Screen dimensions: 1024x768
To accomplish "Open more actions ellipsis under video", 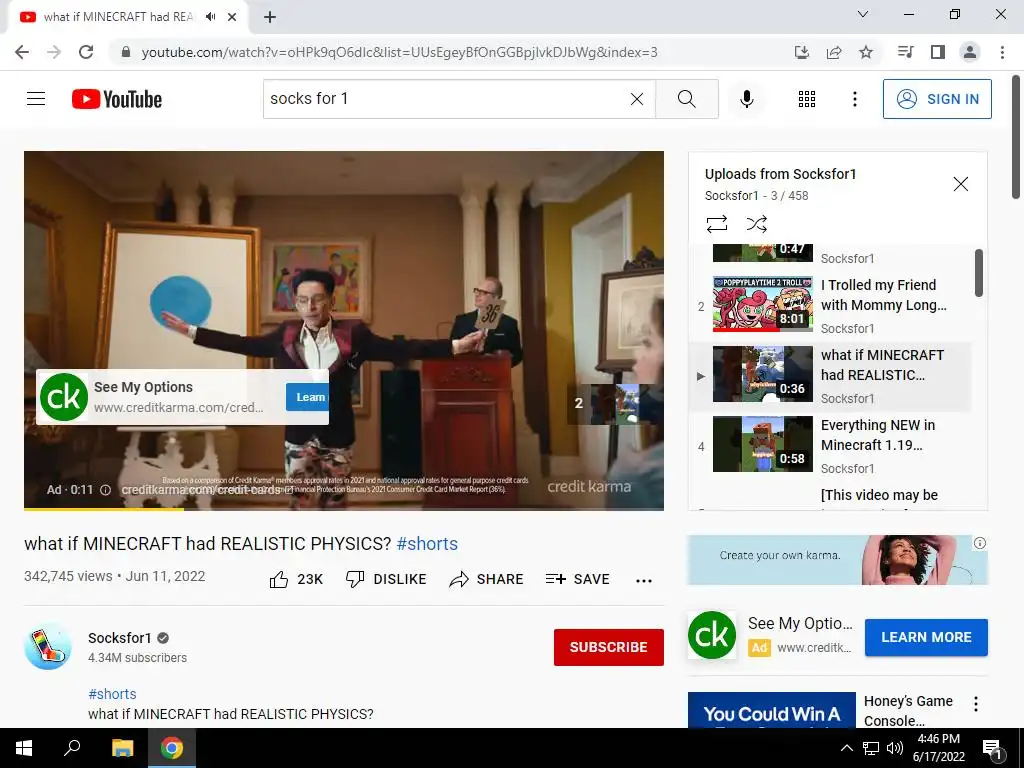I will pyautogui.click(x=644, y=580).
